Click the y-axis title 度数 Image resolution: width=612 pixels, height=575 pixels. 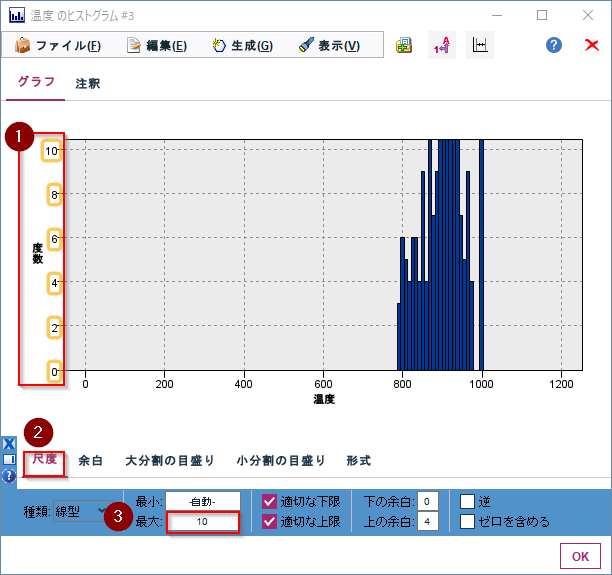(37, 253)
